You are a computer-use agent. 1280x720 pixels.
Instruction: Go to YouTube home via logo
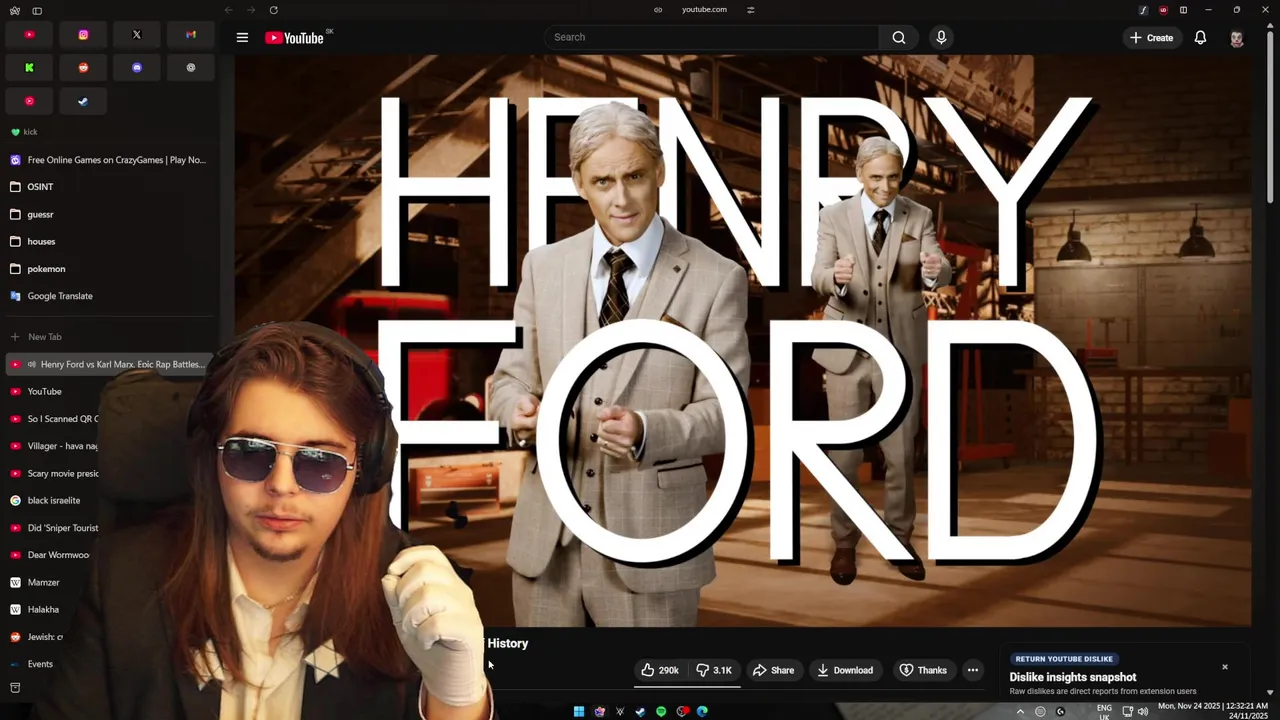(295, 38)
